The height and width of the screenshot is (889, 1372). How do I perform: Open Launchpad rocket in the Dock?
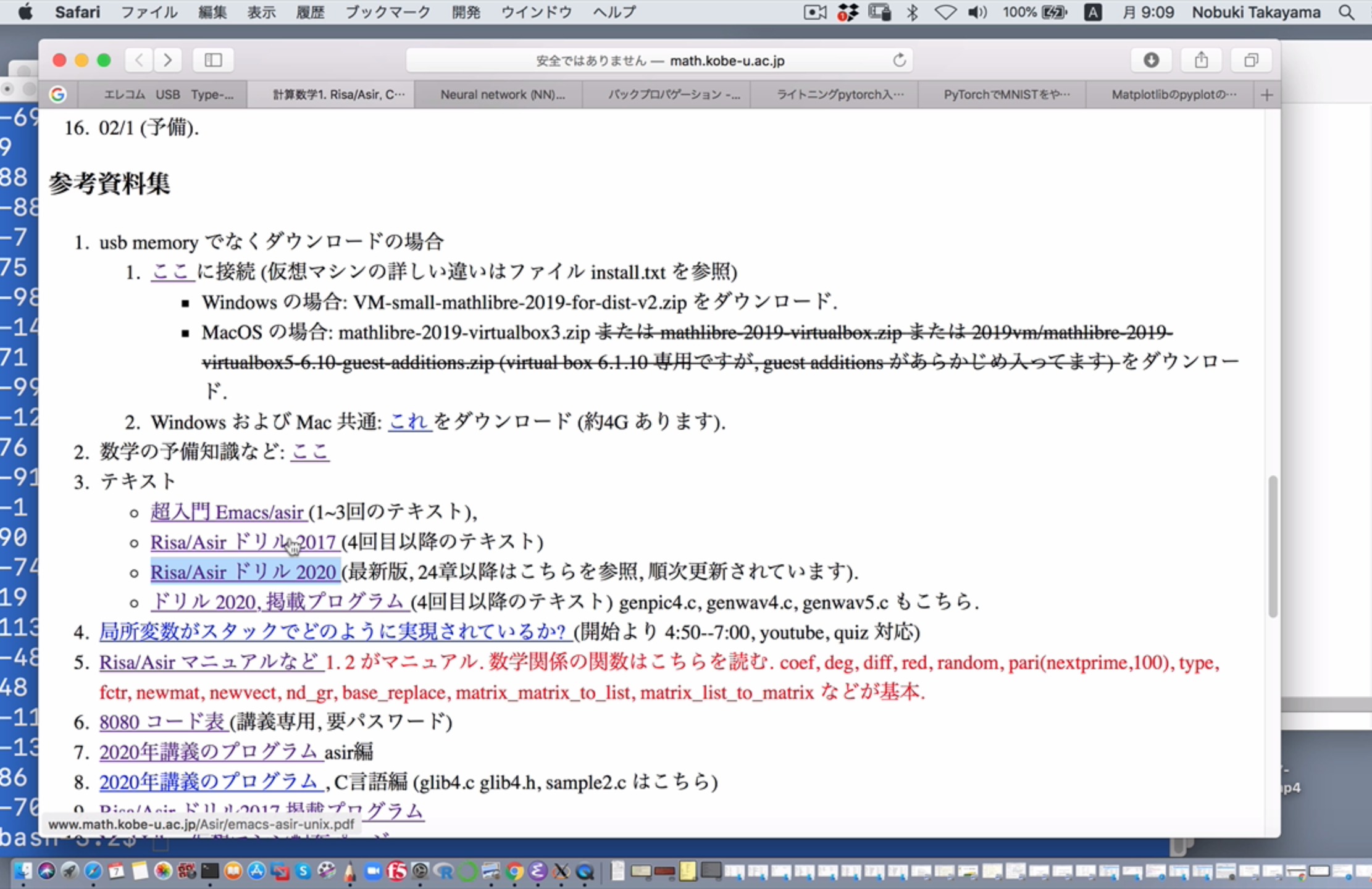[x=70, y=871]
